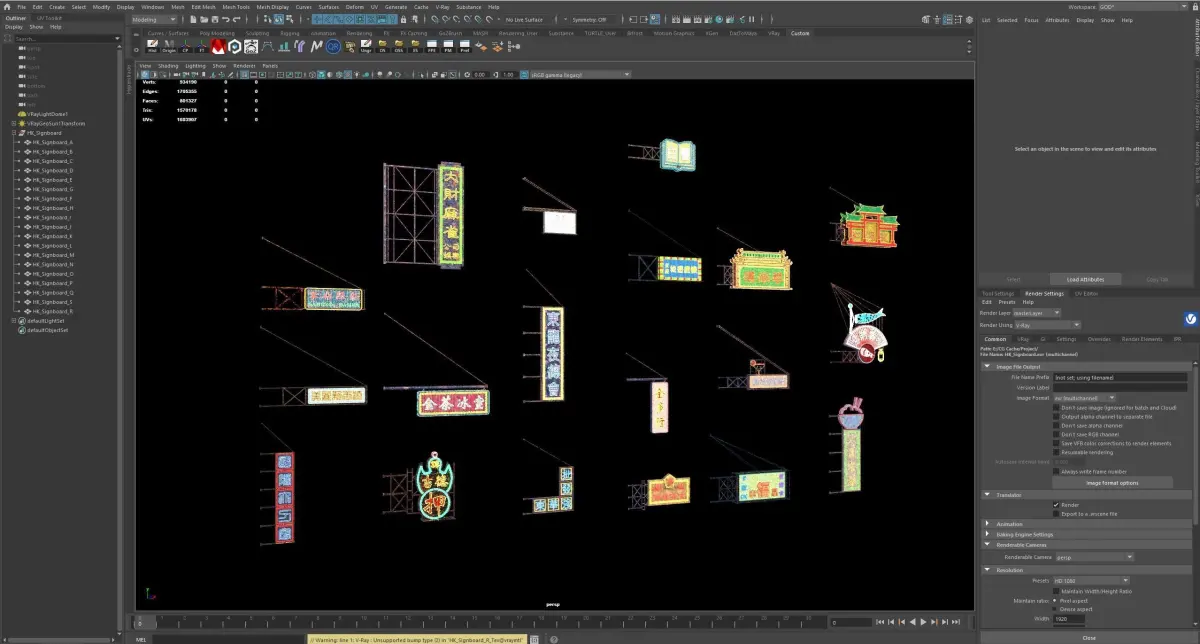The image size is (1200, 644).
Task: Click the Select button in Attribute Editor
Action: [x=1013, y=279]
